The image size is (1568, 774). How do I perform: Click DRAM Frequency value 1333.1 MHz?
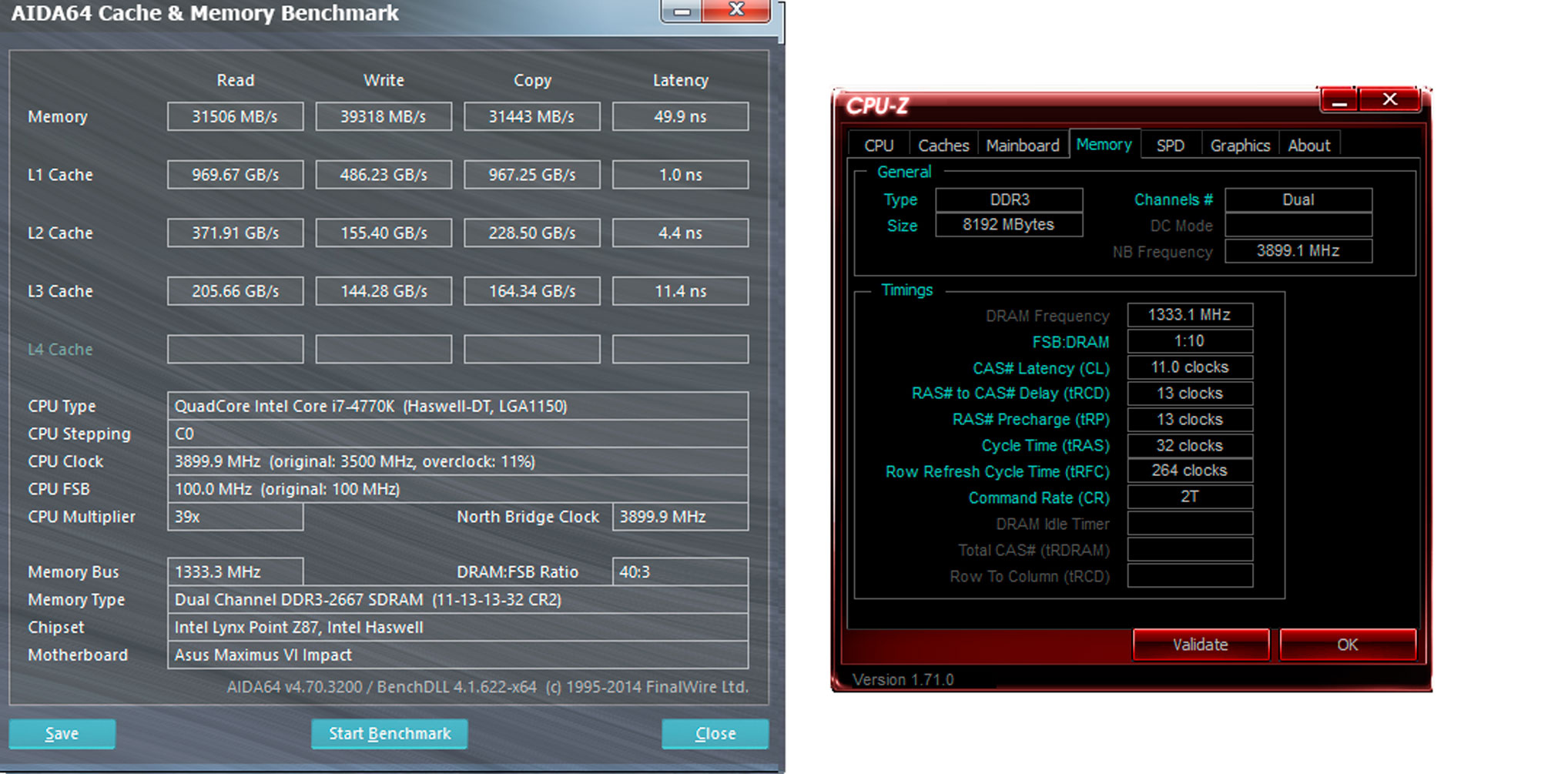pyautogui.click(x=1190, y=315)
